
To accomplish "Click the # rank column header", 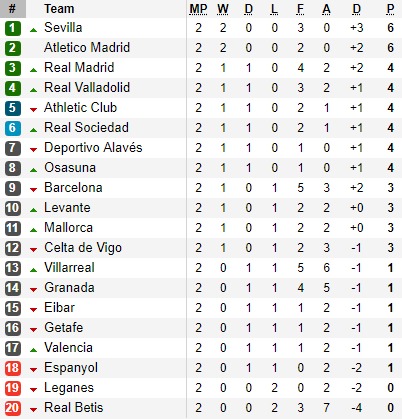I will pyautogui.click(x=13, y=9).
